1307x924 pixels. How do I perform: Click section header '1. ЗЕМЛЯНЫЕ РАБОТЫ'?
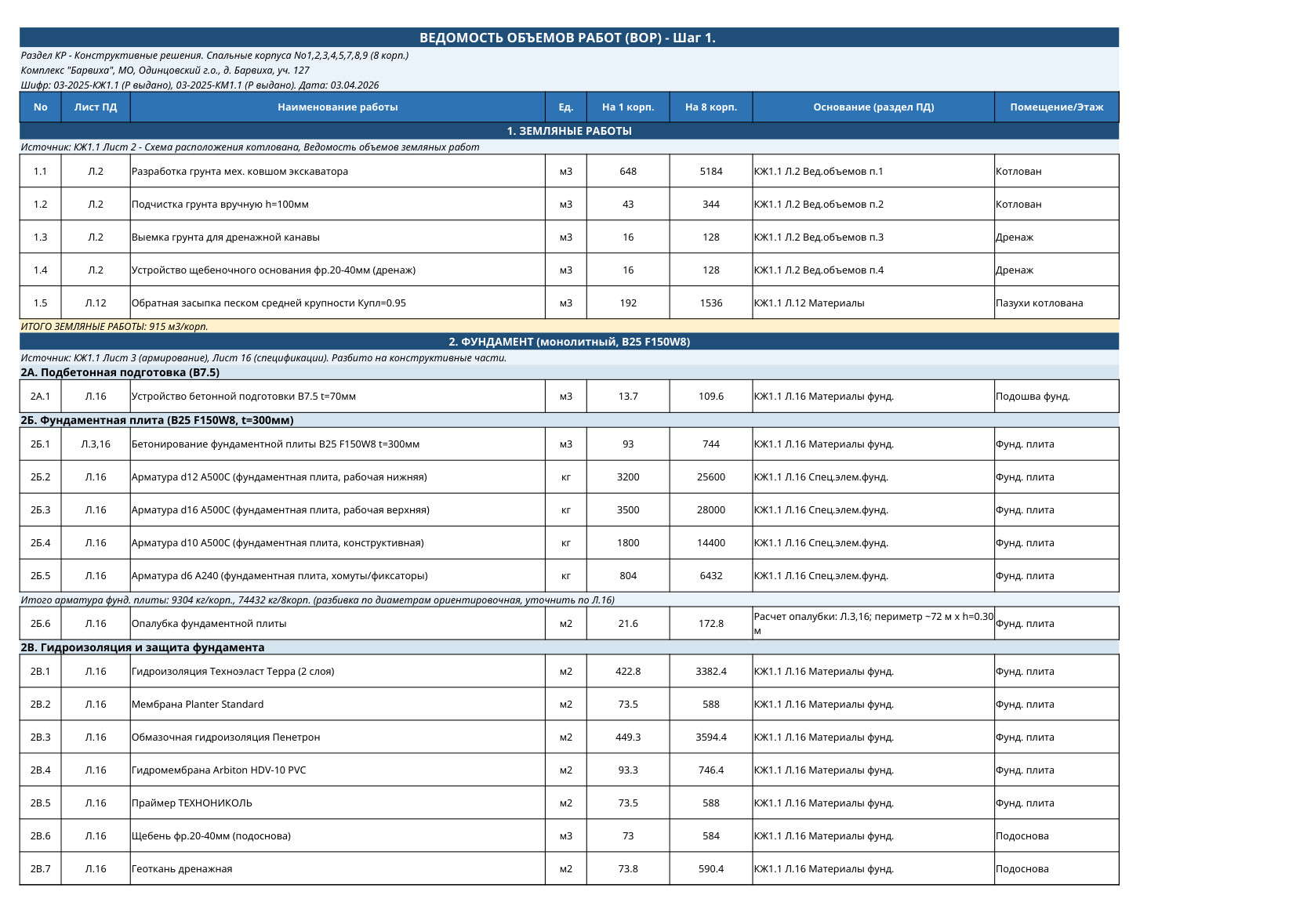click(568, 131)
